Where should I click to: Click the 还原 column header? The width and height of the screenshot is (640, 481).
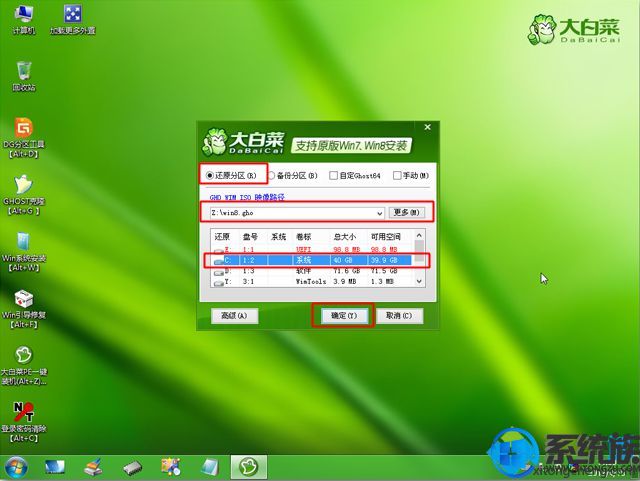(222, 236)
